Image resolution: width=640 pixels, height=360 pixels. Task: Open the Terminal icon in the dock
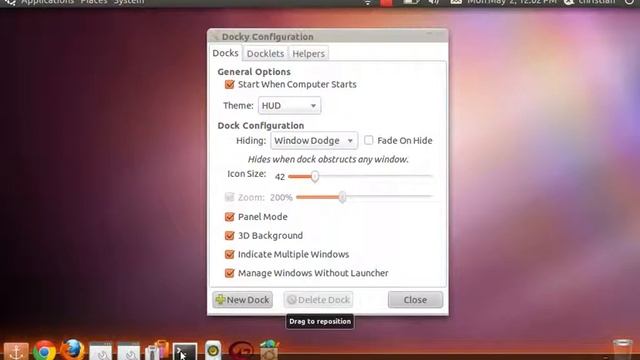click(x=185, y=351)
